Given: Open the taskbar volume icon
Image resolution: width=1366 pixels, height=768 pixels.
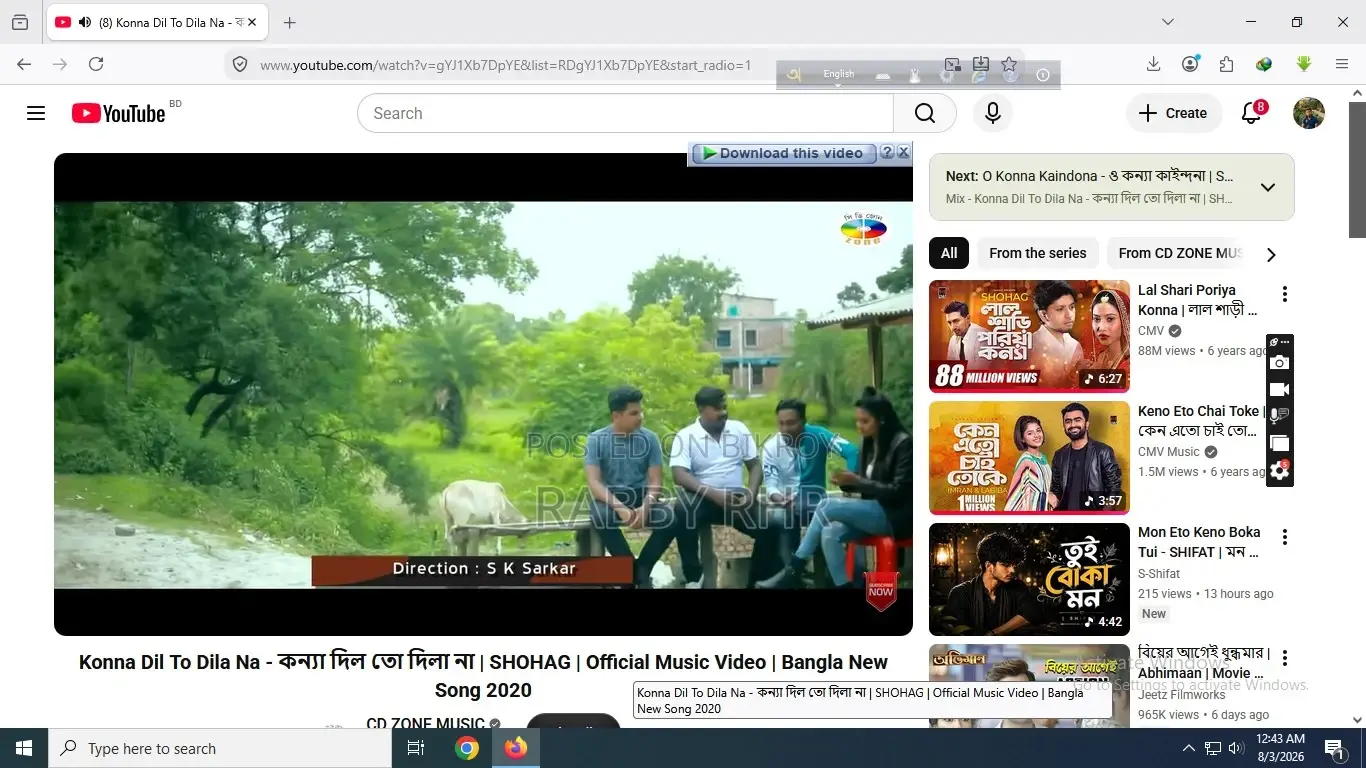Looking at the screenshot, I should tap(1236, 748).
